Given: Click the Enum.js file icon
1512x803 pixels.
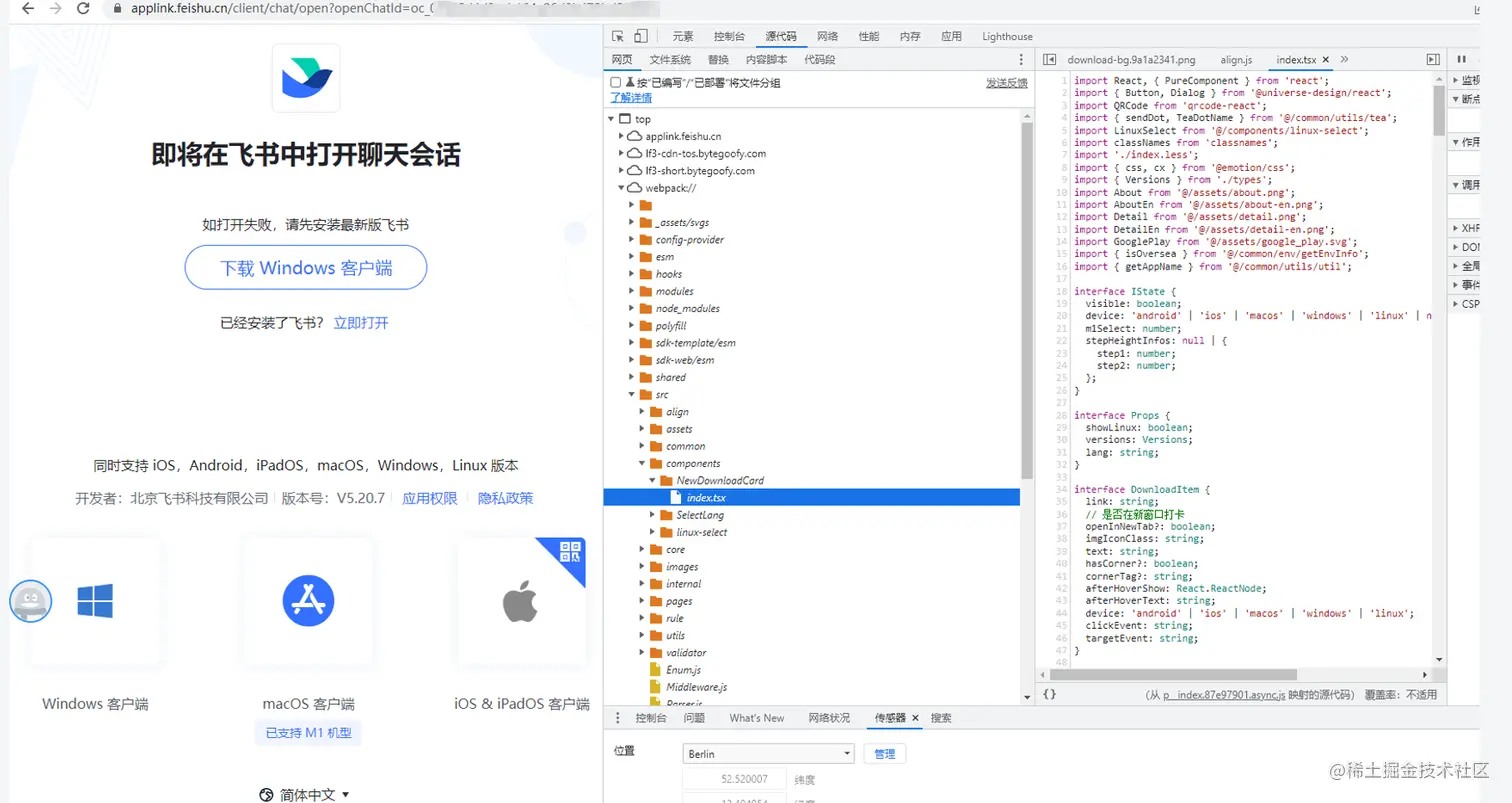Looking at the screenshot, I should [x=656, y=670].
